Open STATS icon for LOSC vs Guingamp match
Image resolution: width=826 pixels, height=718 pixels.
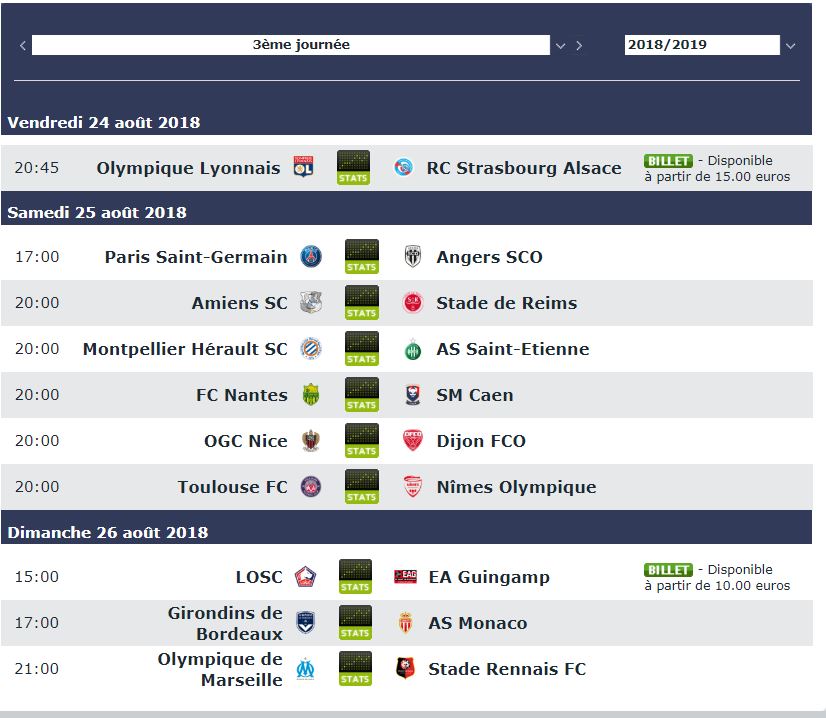pyautogui.click(x=355, y=576)
